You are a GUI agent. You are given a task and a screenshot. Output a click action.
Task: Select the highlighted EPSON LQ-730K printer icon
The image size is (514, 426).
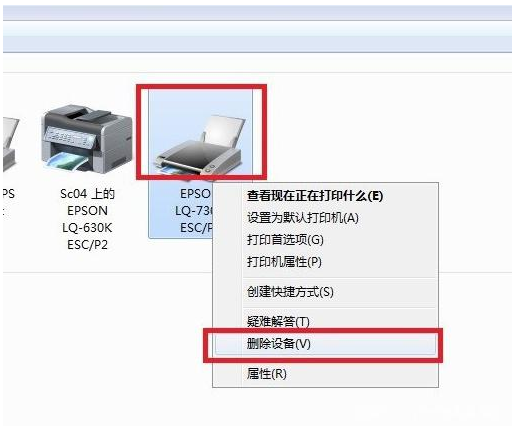tap(201, 145)
